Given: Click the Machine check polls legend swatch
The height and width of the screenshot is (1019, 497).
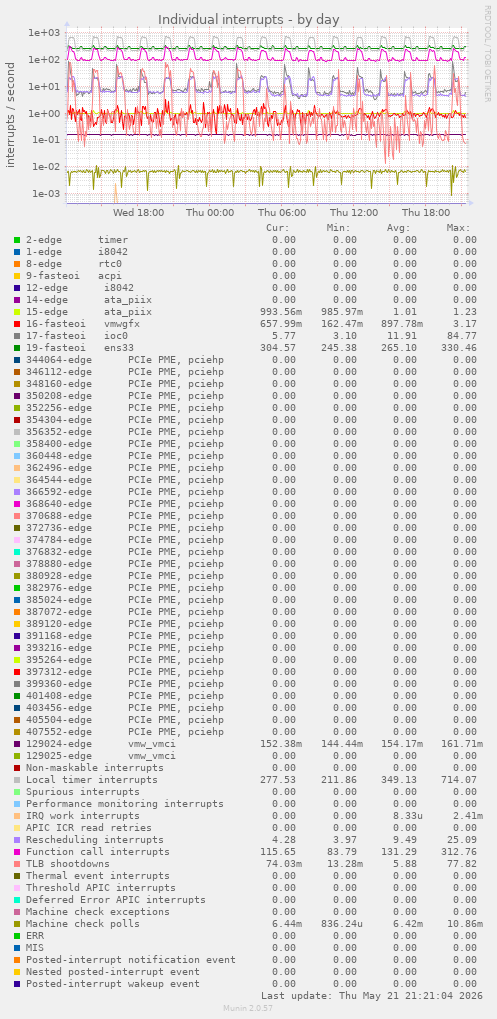Looking at the screenshot, I should click(x=17, y=923).
